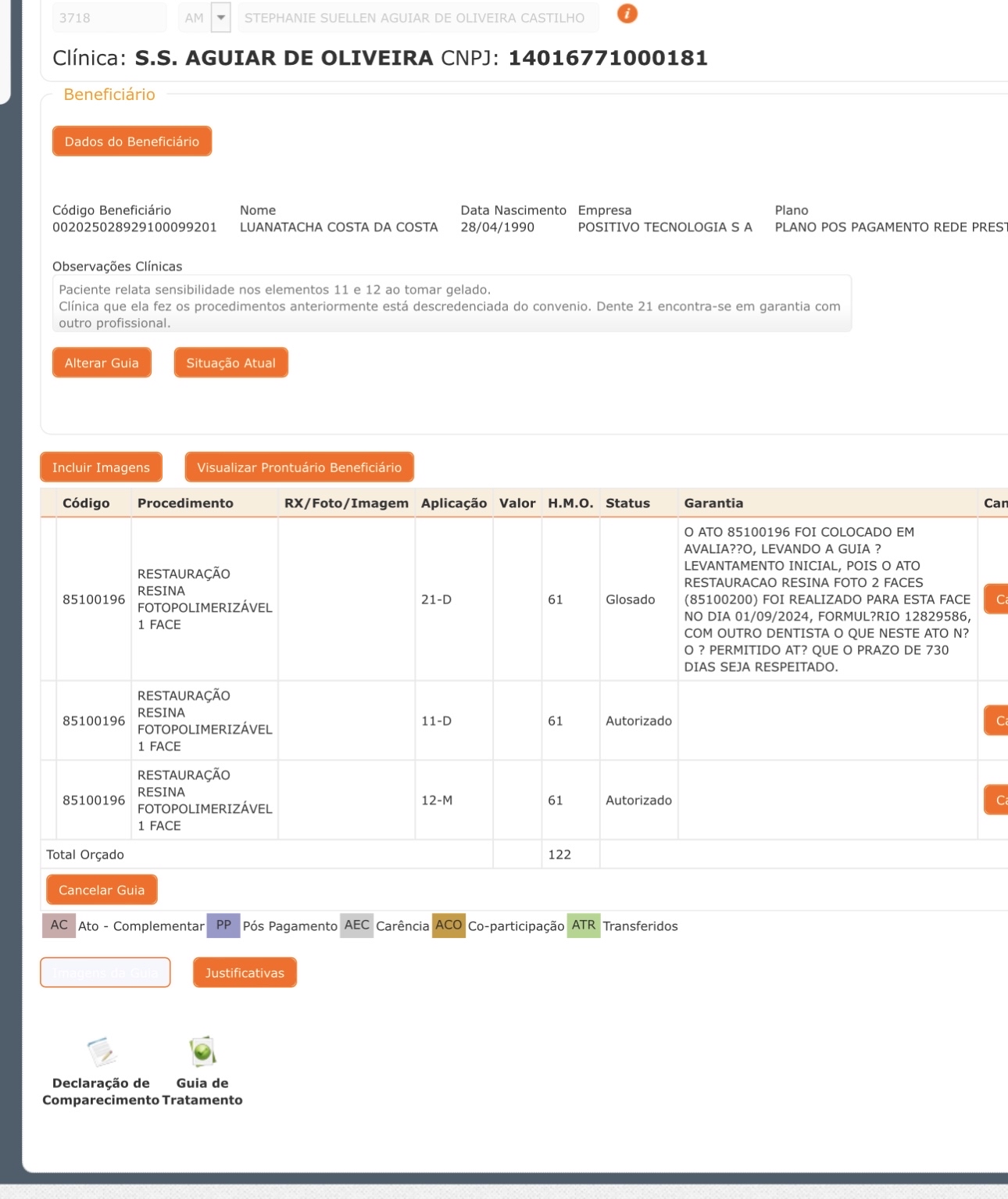Open the Justificativas button
This screenshot has width=1008, height=1199.
point(245,972)
